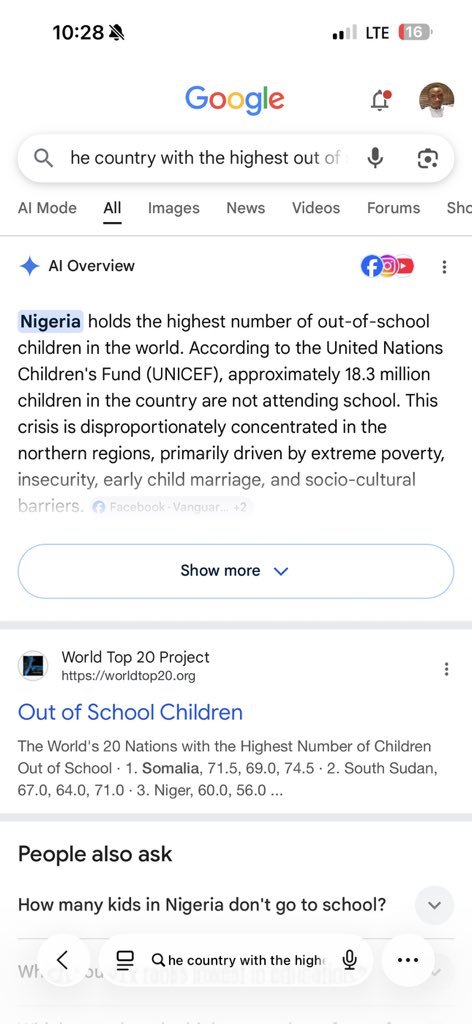Switch to the Images tab
The height and width of the screenshot is (1024, 472).
pos(174,208)
